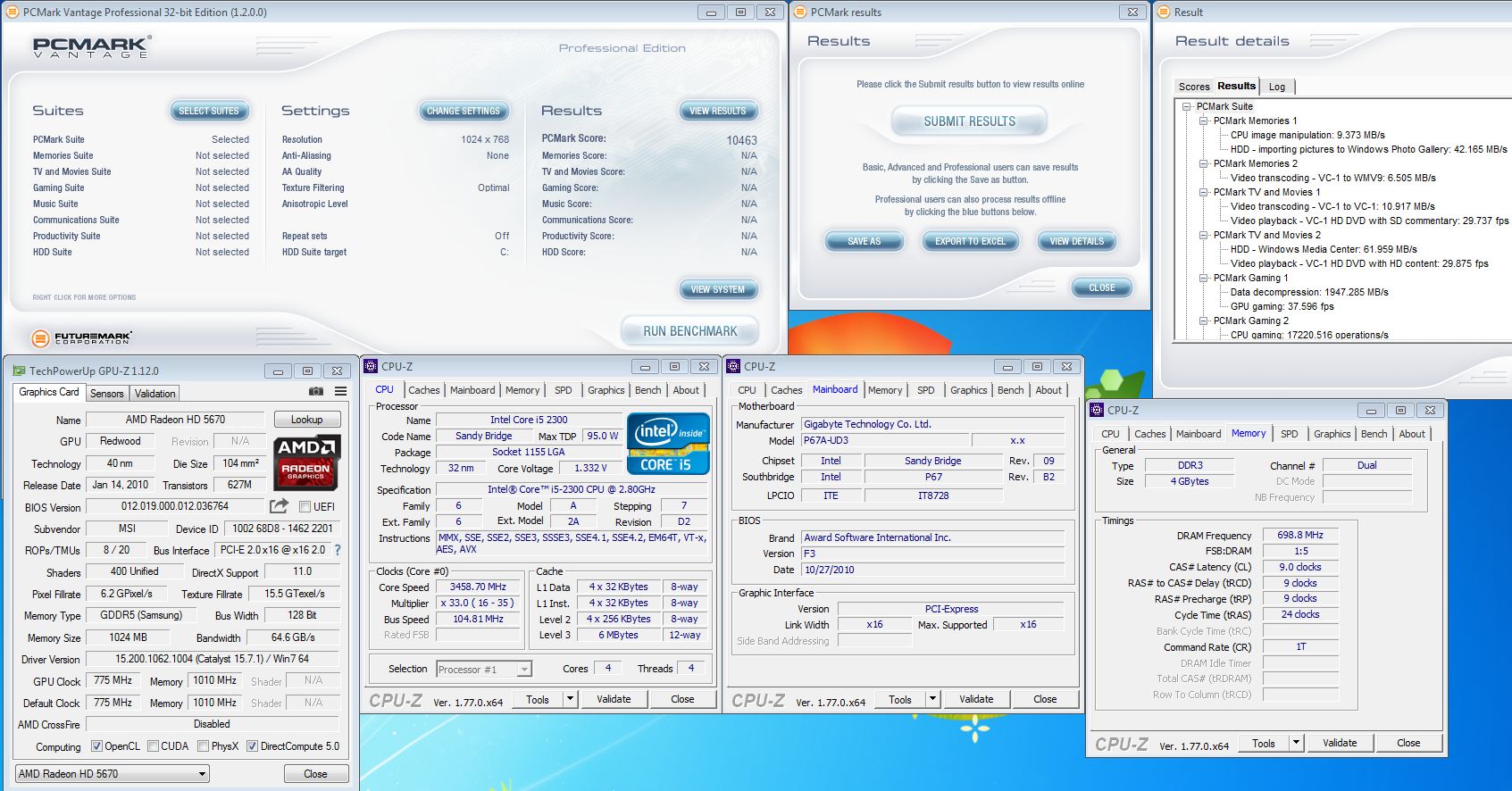Image resolution: width=1512 pixels, height=791 pixels.
Task: Click the Close button in PCMark results
Action: coord(1101,287)
